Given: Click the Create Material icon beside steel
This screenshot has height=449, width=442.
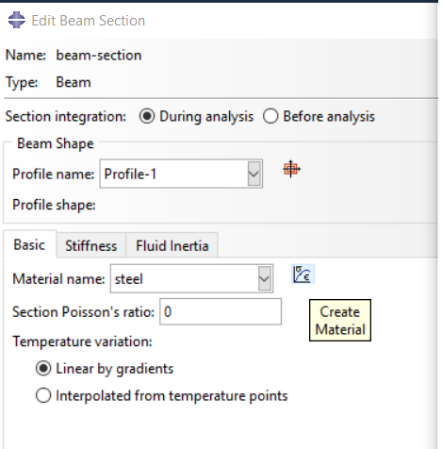Looking at the screenshot, I should pos(303,274).
